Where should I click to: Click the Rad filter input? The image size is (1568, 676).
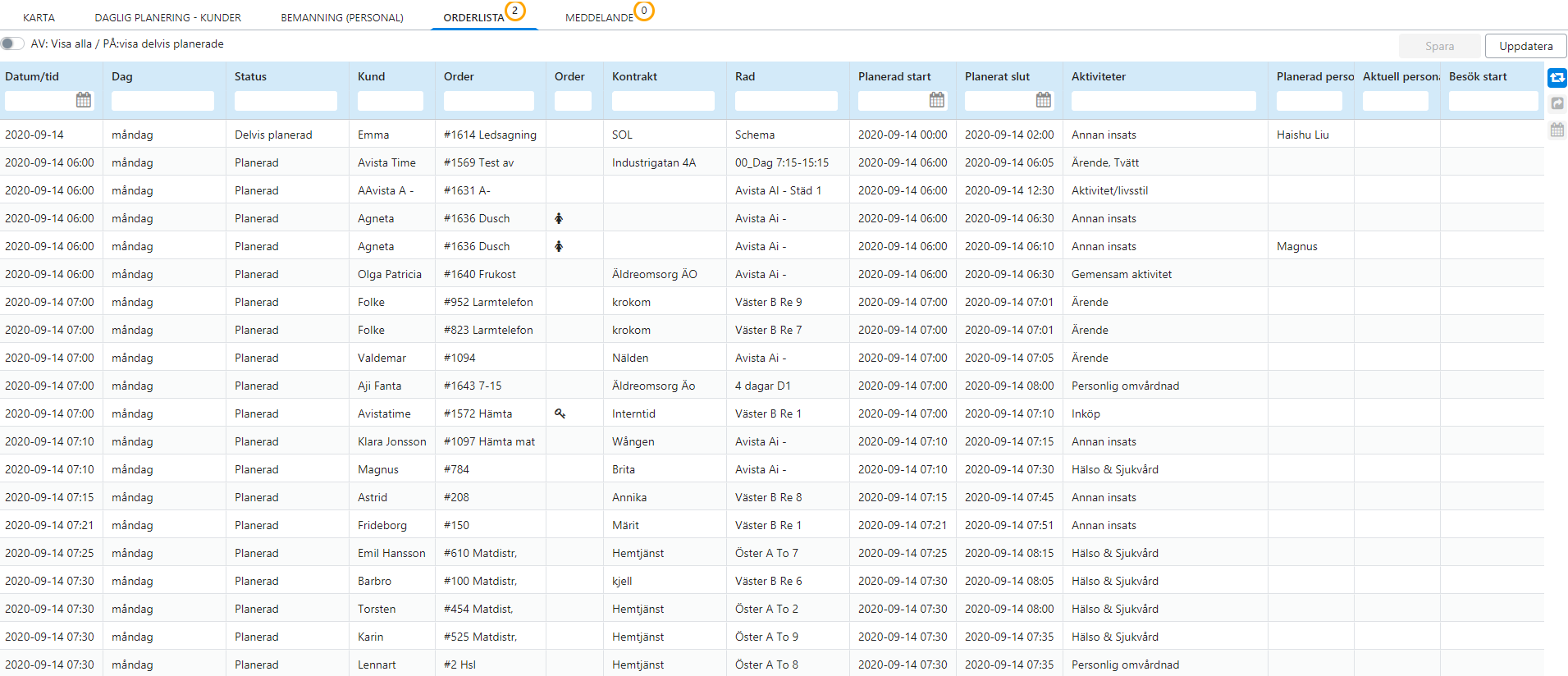click(x=786, y=100)
